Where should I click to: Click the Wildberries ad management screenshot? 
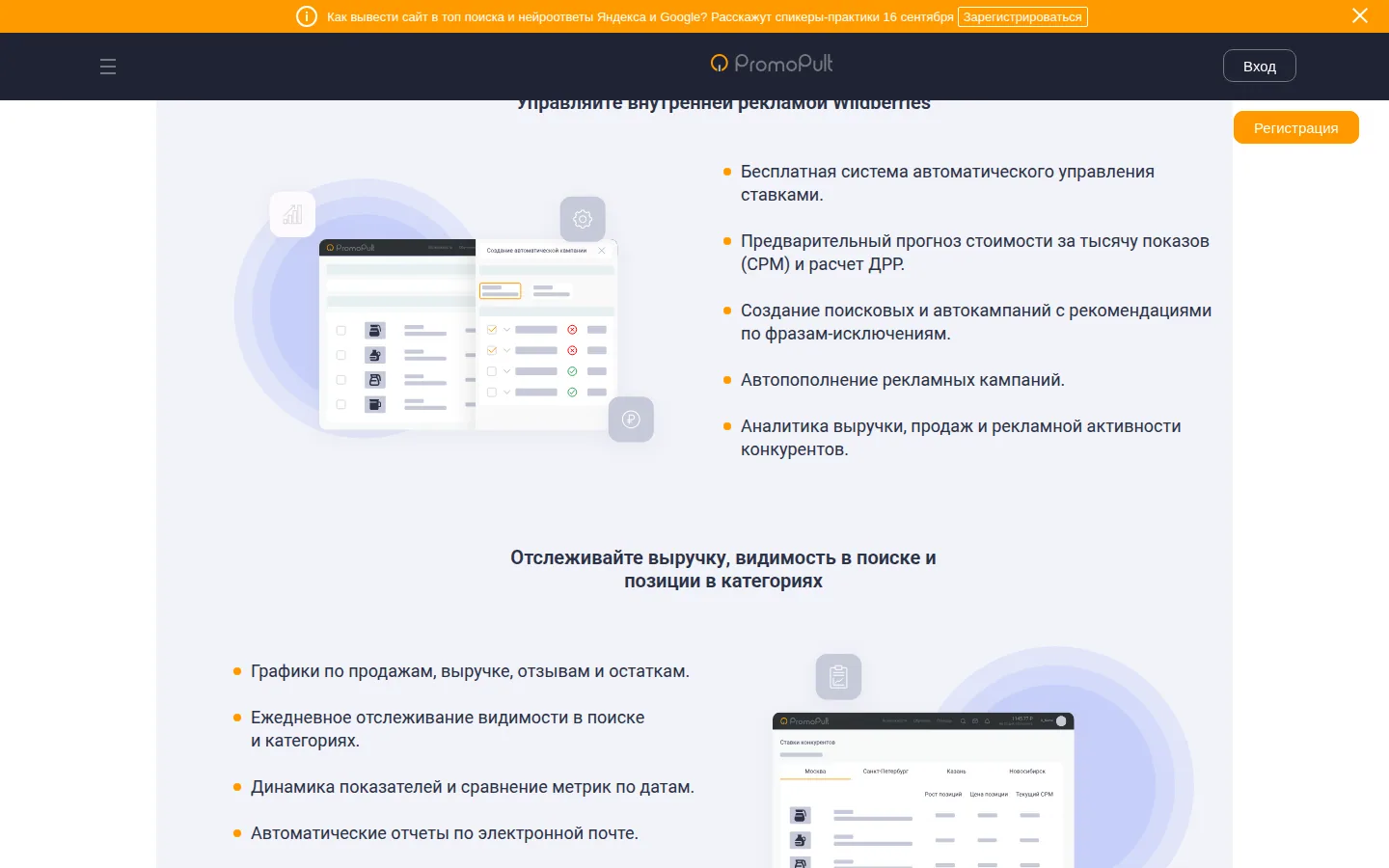(468, 334)
